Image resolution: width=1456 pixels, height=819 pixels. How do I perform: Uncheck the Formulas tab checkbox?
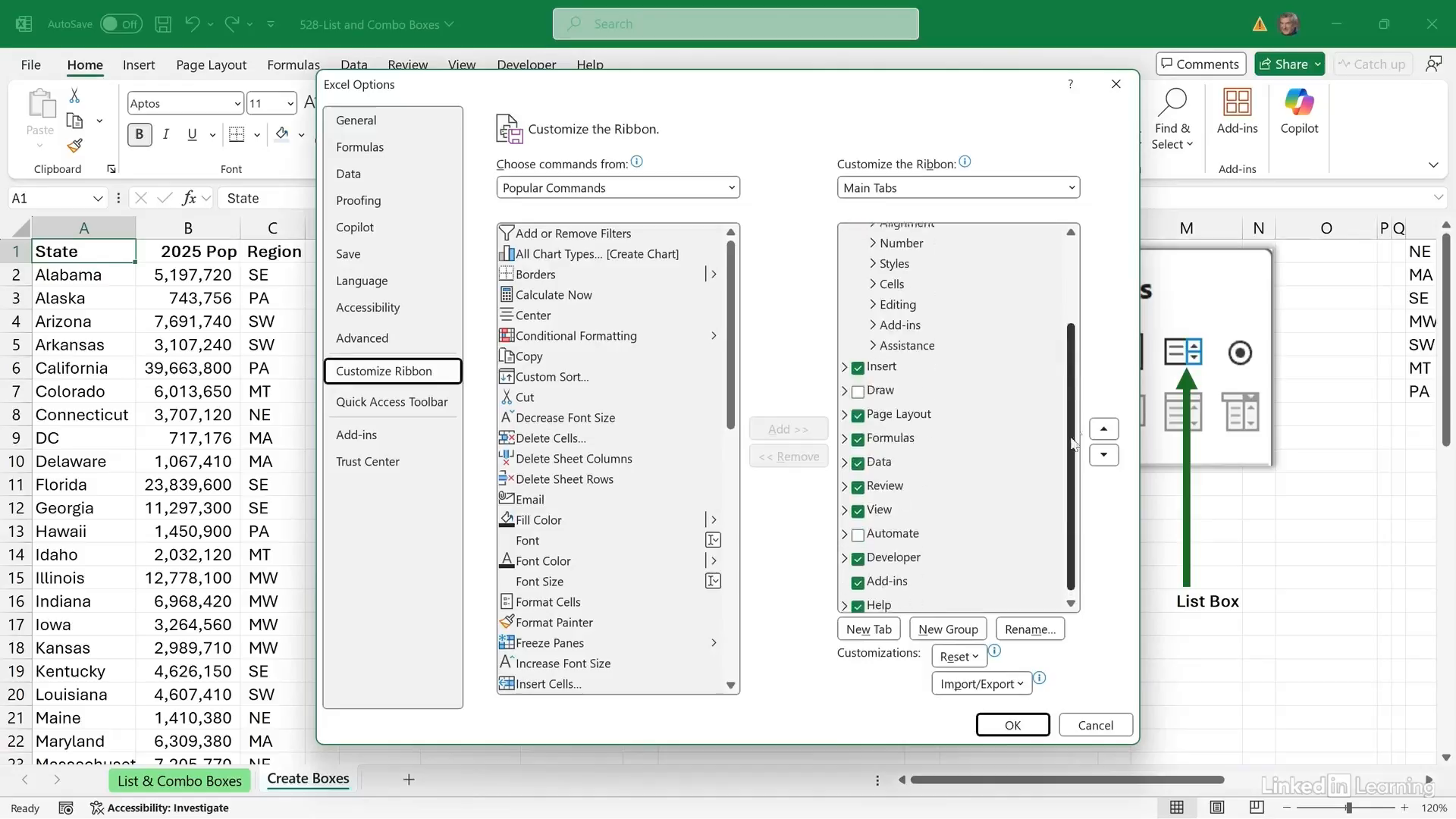pos(858,440)
